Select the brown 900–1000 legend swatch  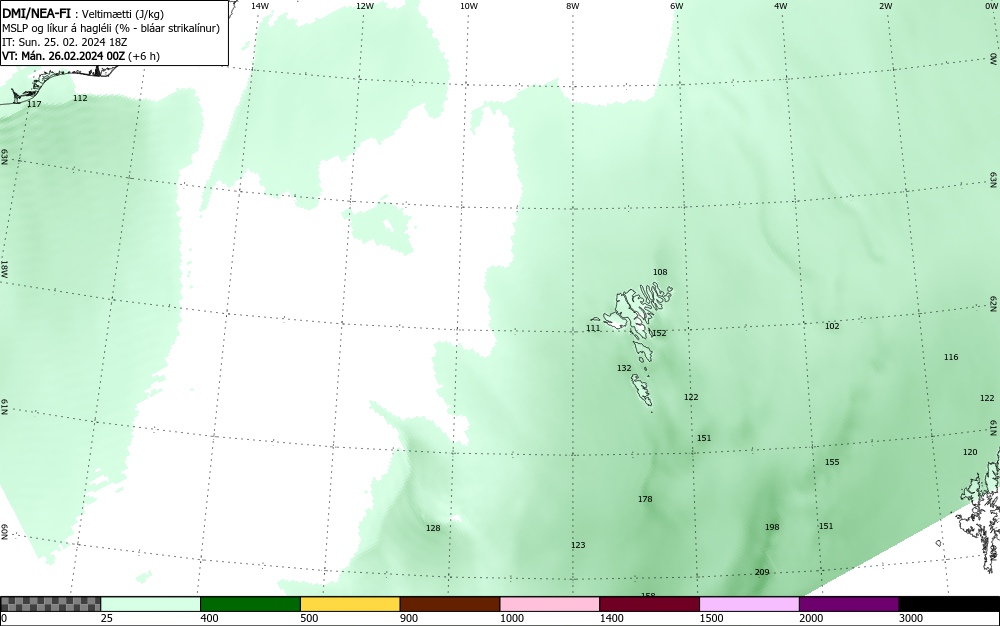pos(450,604)
